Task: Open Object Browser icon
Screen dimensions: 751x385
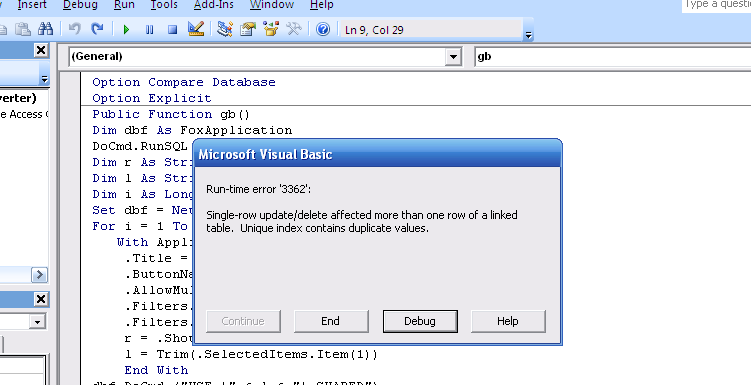Action: (x=271, y=30)
